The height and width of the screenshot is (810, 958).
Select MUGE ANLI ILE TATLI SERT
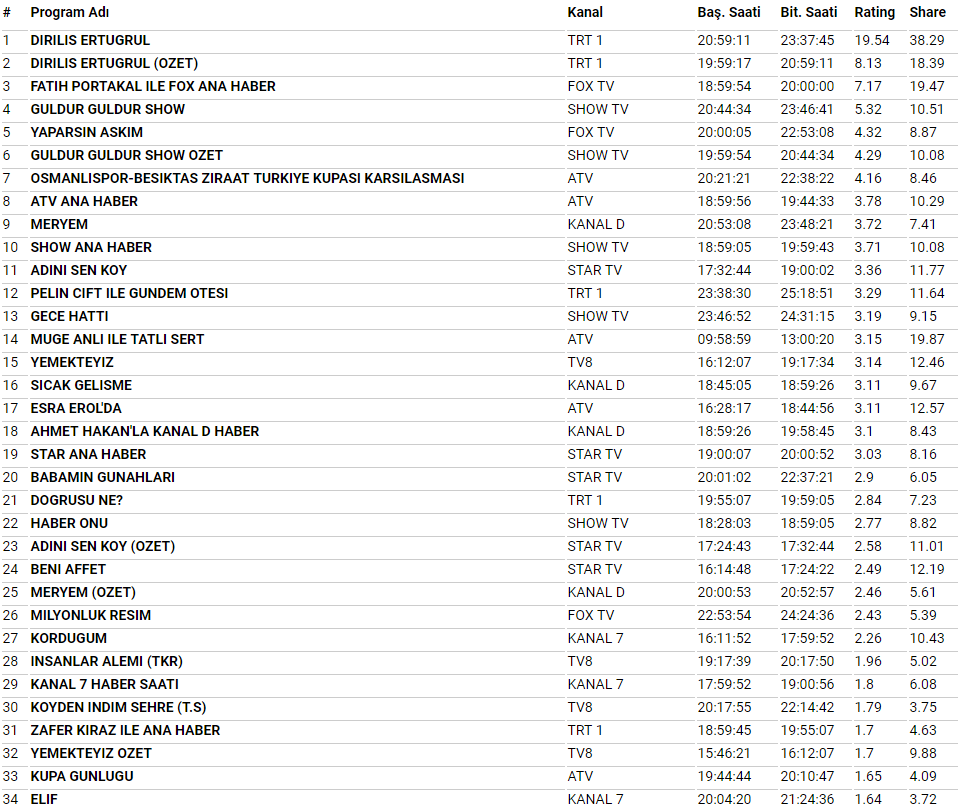[x=117, y=339]
